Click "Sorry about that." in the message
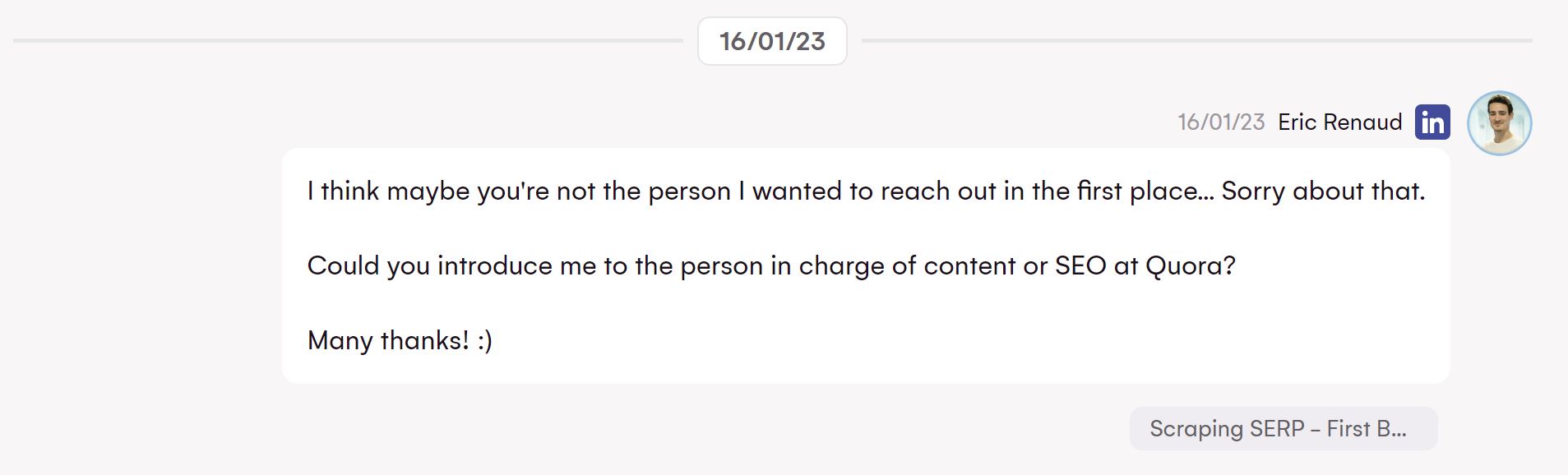The image size is (1568, 475). [1323, 191]
